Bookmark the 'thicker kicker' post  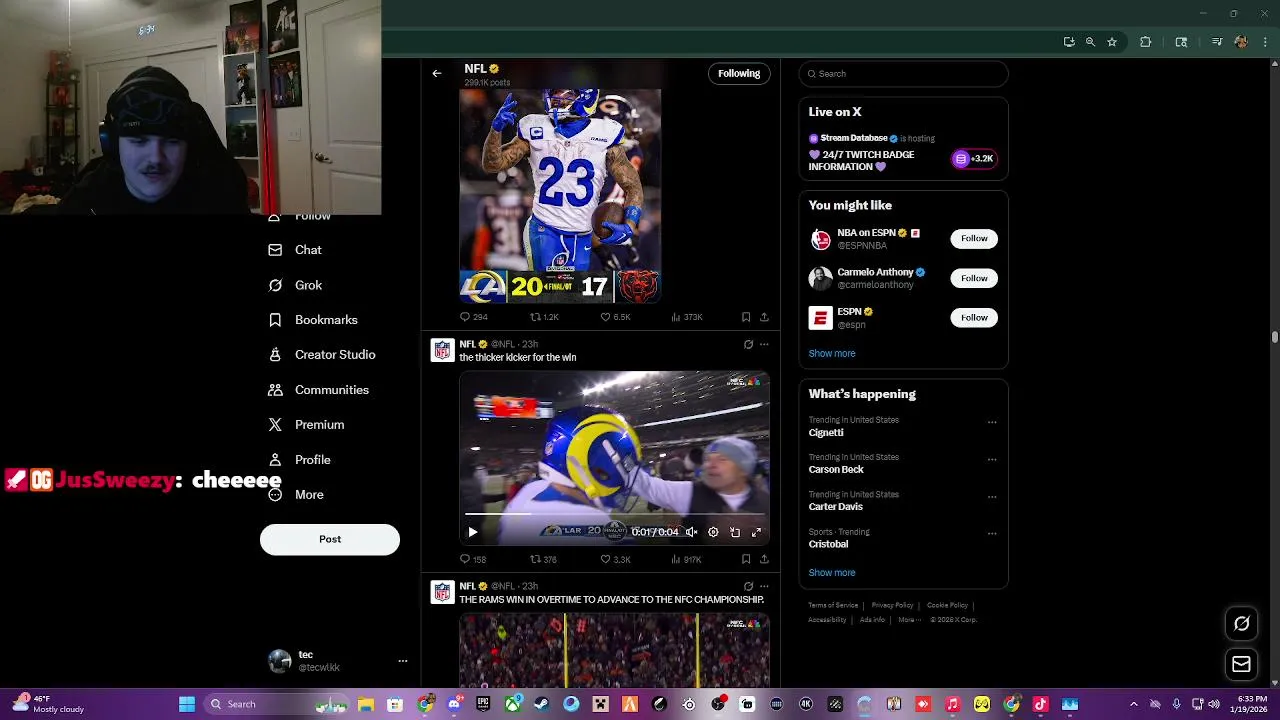pos(746,559)
